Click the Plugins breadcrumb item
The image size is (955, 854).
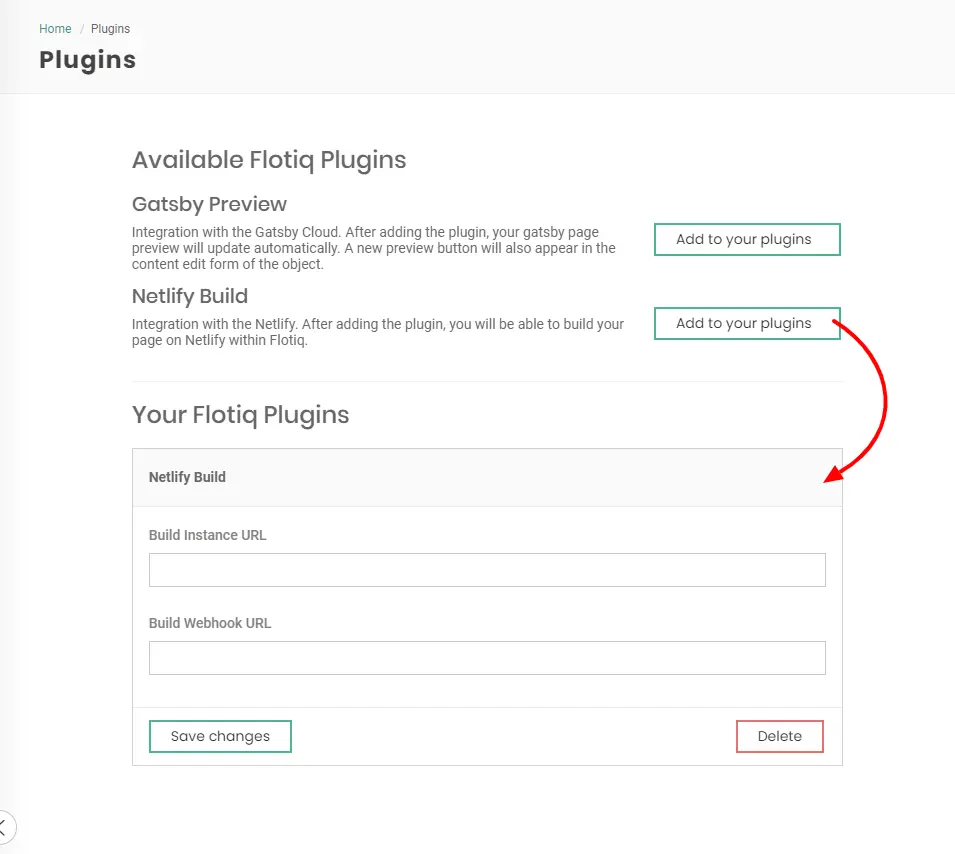110,29
